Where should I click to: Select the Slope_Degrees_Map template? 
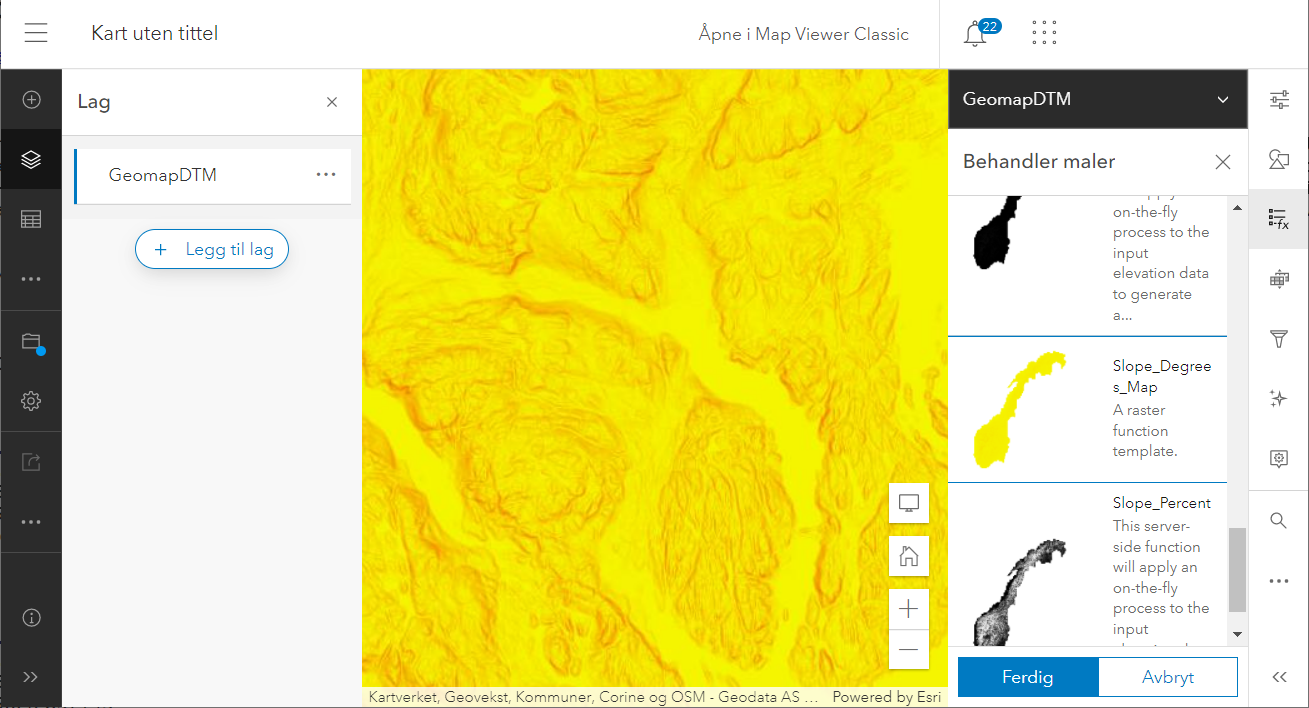click(1087, 409)
